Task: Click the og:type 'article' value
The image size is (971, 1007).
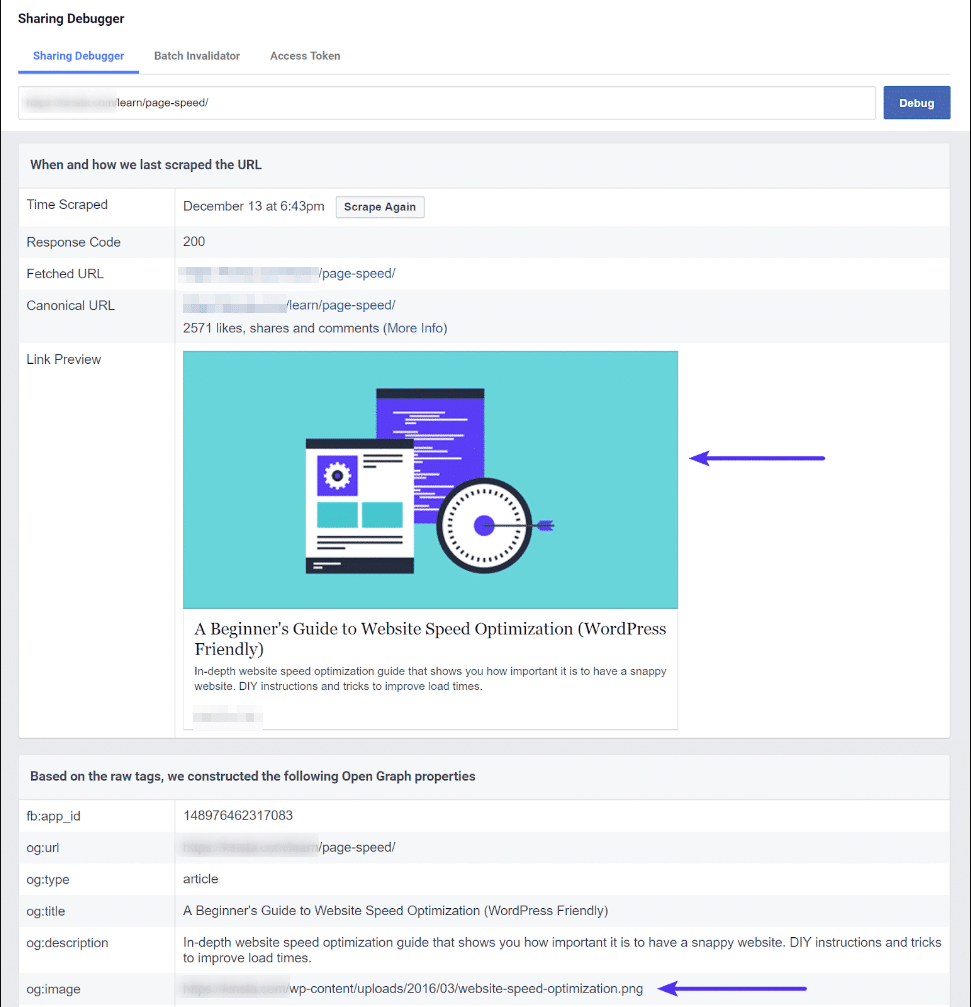Action: [199, 879]
